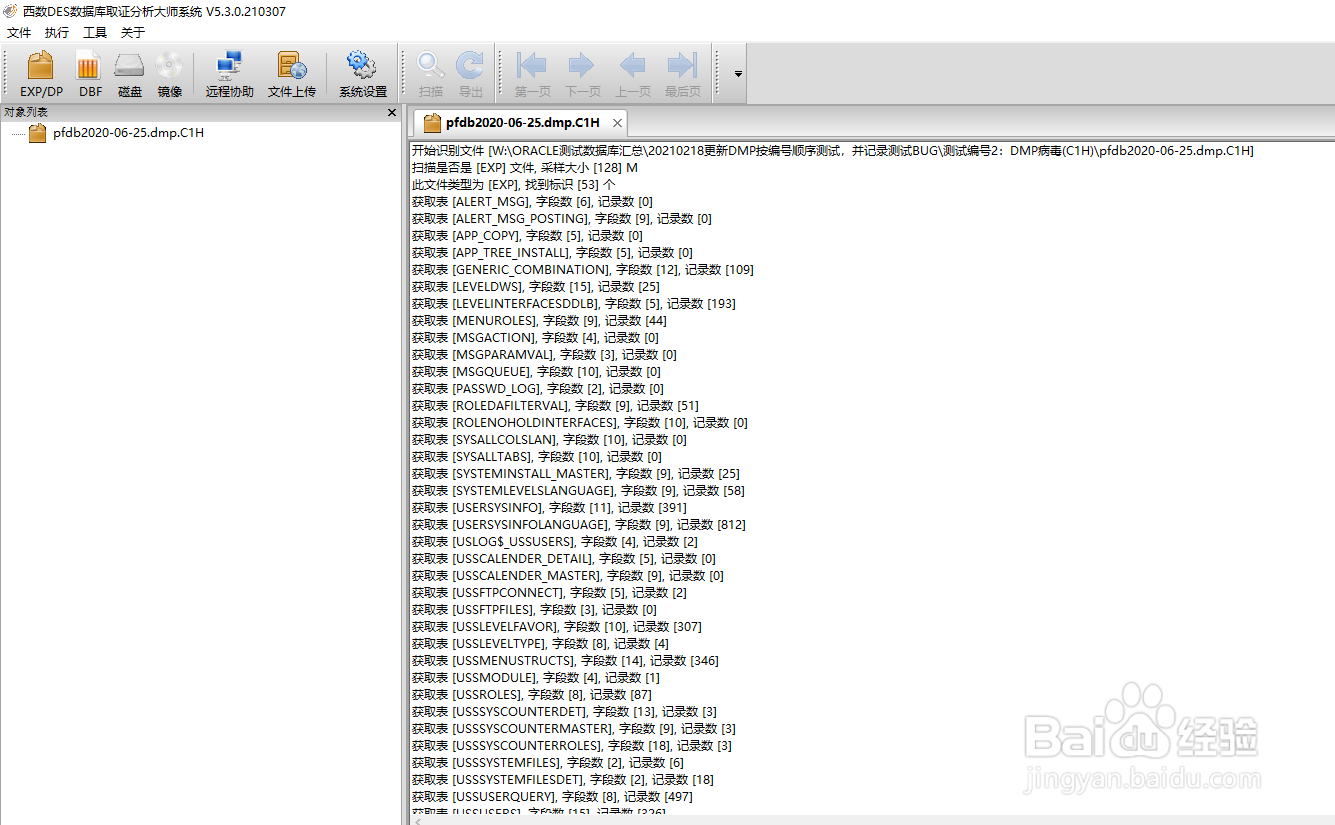Click the log line for MENUROLES
Screen dimensions: 1335x825
[540, 321]
